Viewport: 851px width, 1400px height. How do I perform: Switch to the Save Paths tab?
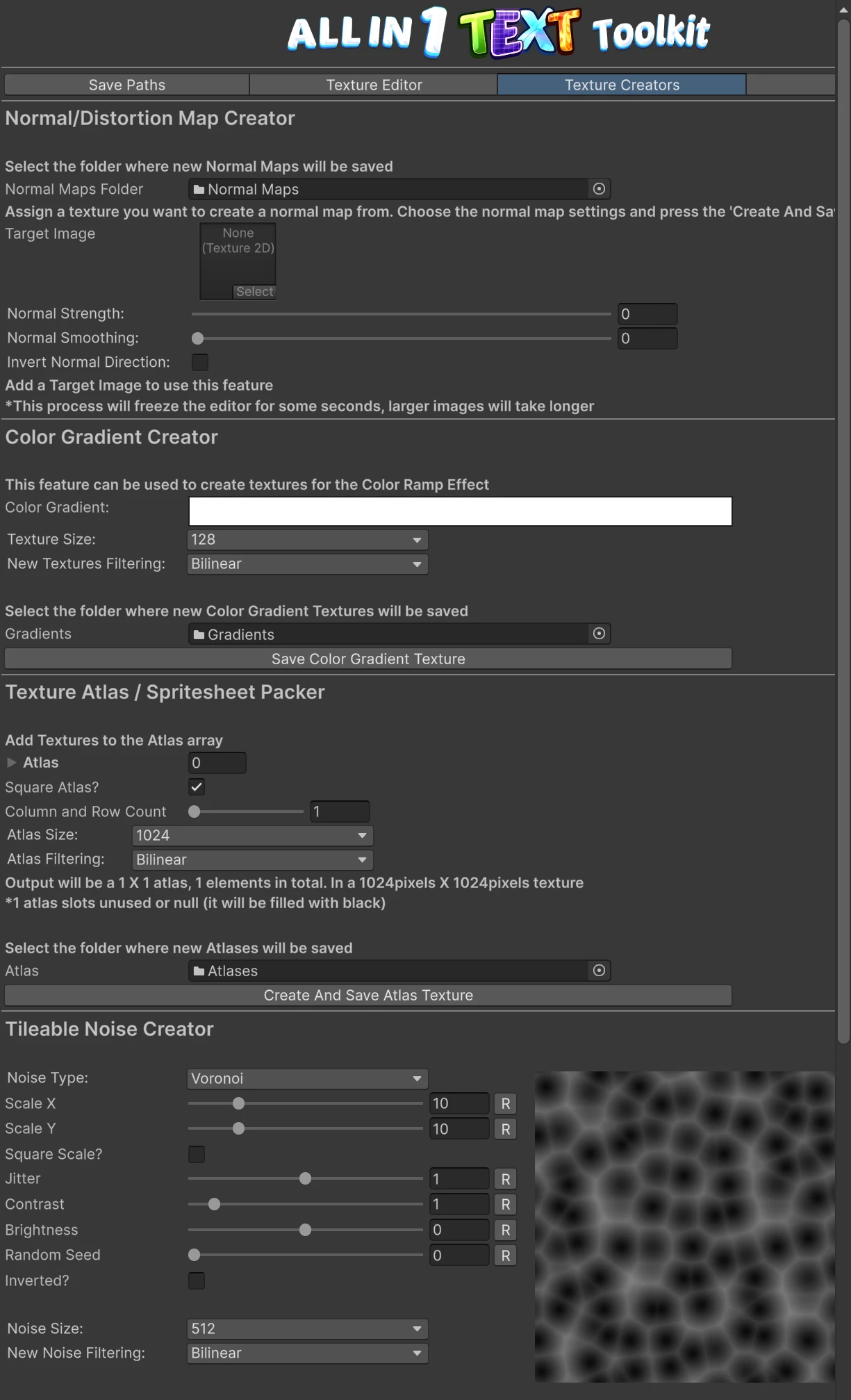coord(126,85)
